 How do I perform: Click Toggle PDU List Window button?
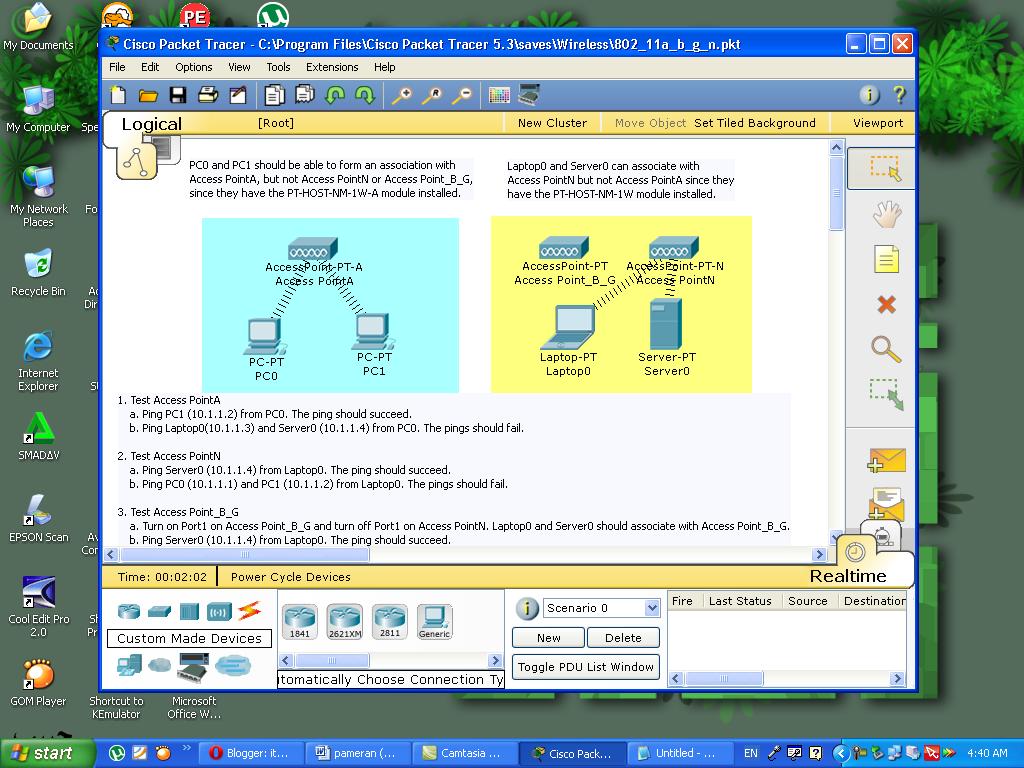[x=586, y=667]
